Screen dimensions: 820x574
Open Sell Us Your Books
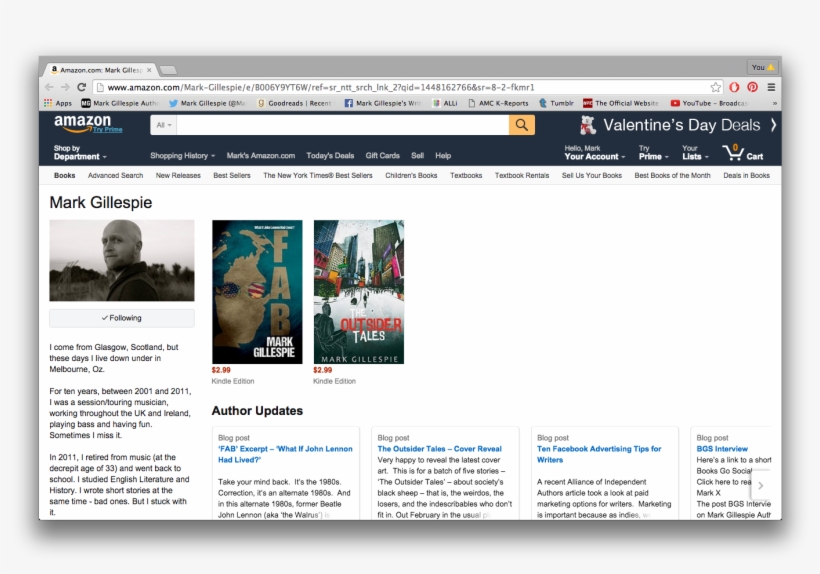tap(591, 176)
